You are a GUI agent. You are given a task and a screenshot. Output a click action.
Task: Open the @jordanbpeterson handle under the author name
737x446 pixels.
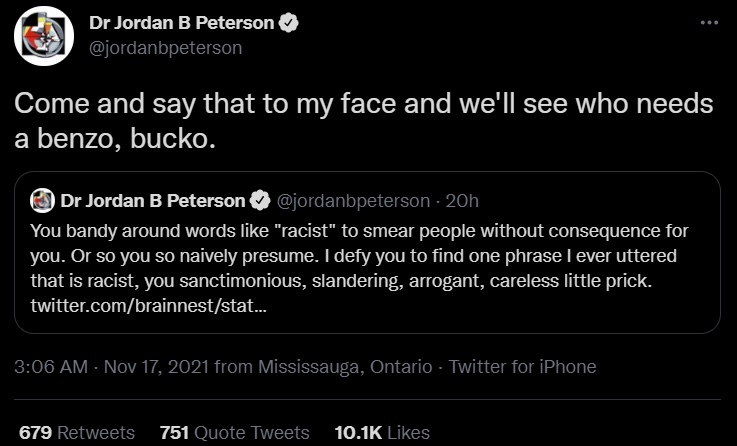click(165, 48)
